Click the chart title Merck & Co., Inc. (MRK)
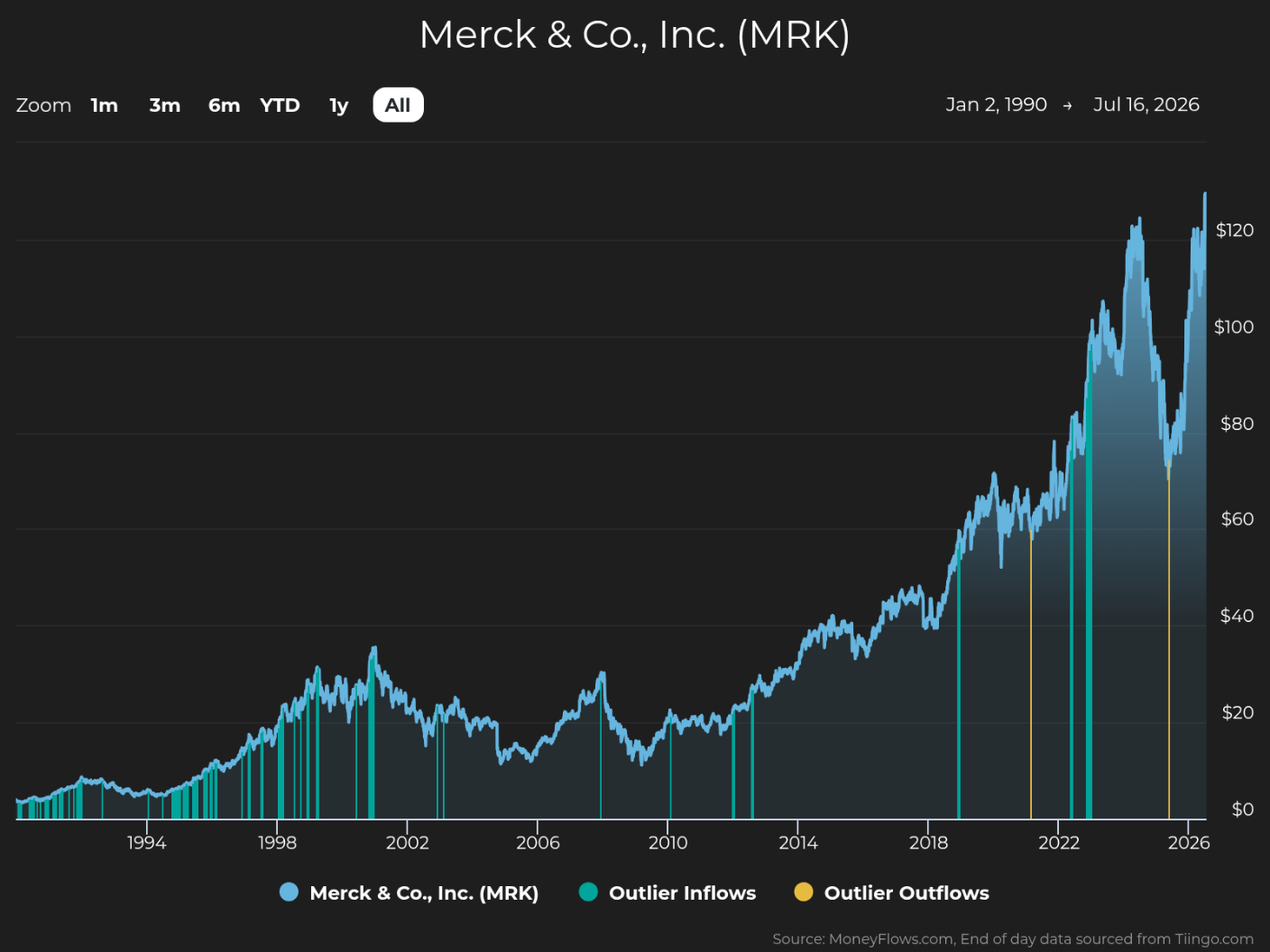The width and height of the screenshot is (1270, 952). pyautogui.click(x=635, y=35)
